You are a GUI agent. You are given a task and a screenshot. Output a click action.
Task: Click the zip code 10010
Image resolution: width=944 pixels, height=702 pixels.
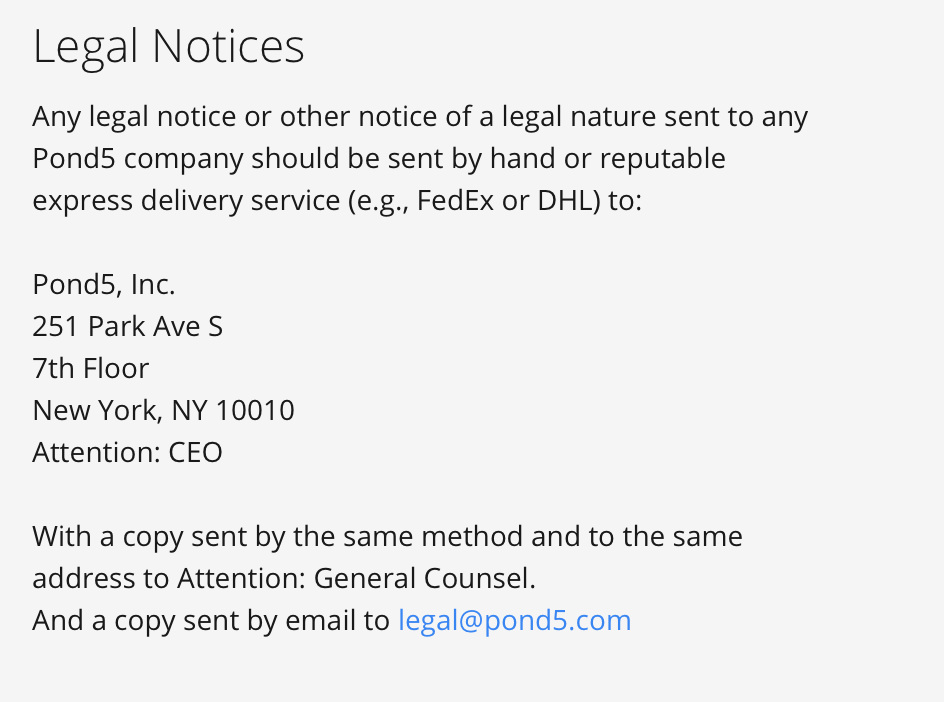255,411
